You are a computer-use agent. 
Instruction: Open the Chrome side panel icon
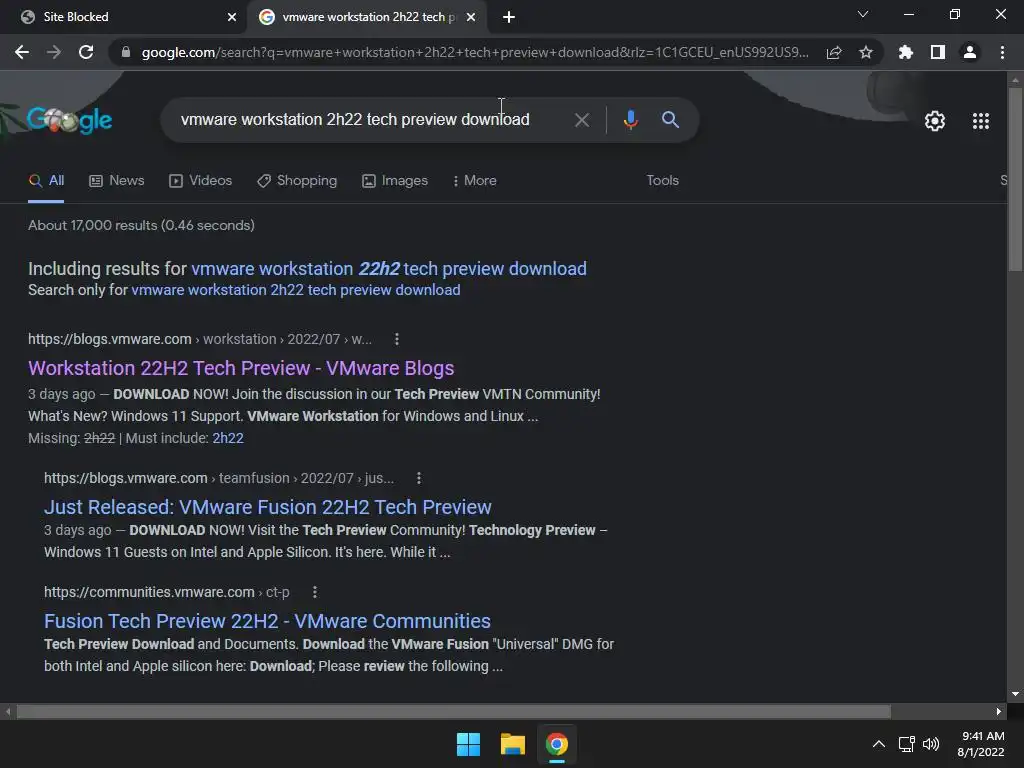pyautogui.click(x=938, y=52)
